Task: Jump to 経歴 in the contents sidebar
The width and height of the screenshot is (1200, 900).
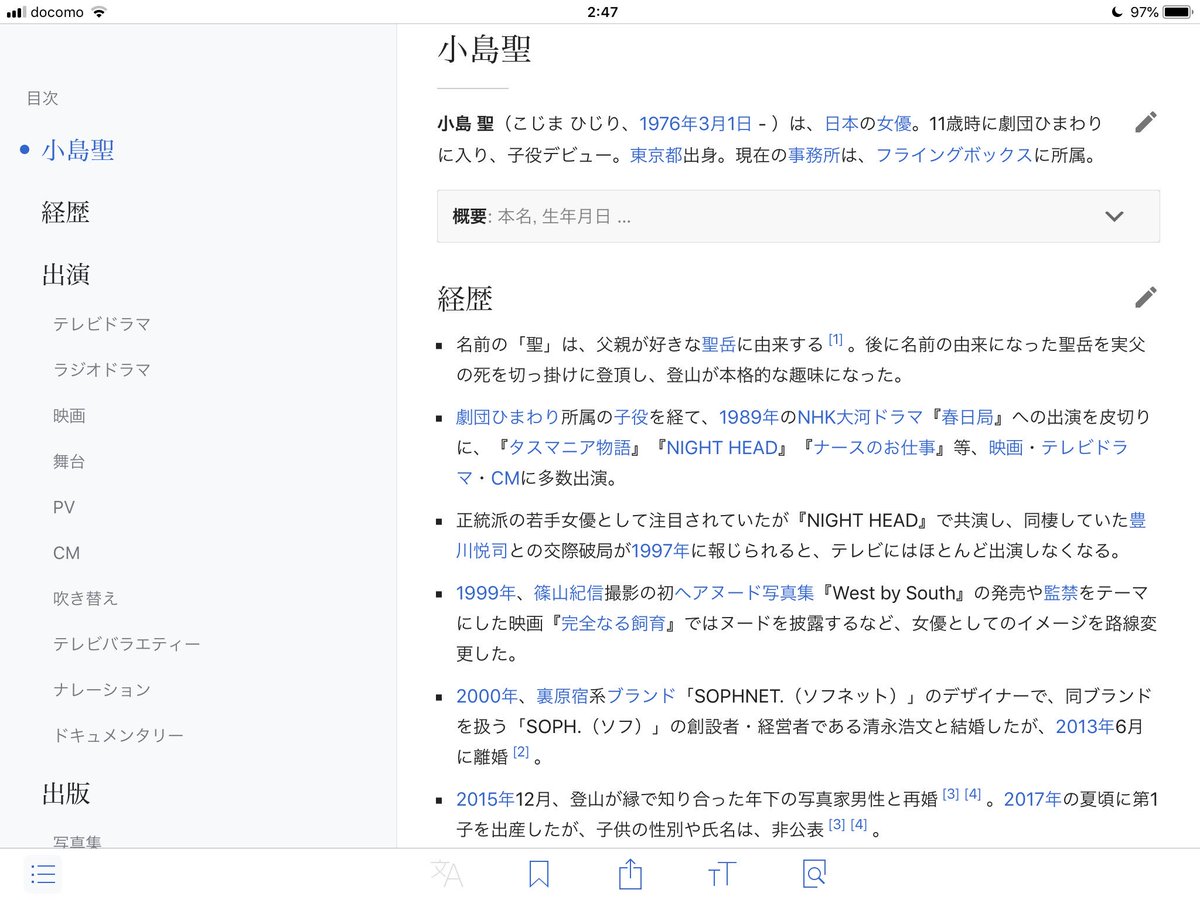Action: coord(66,212)
